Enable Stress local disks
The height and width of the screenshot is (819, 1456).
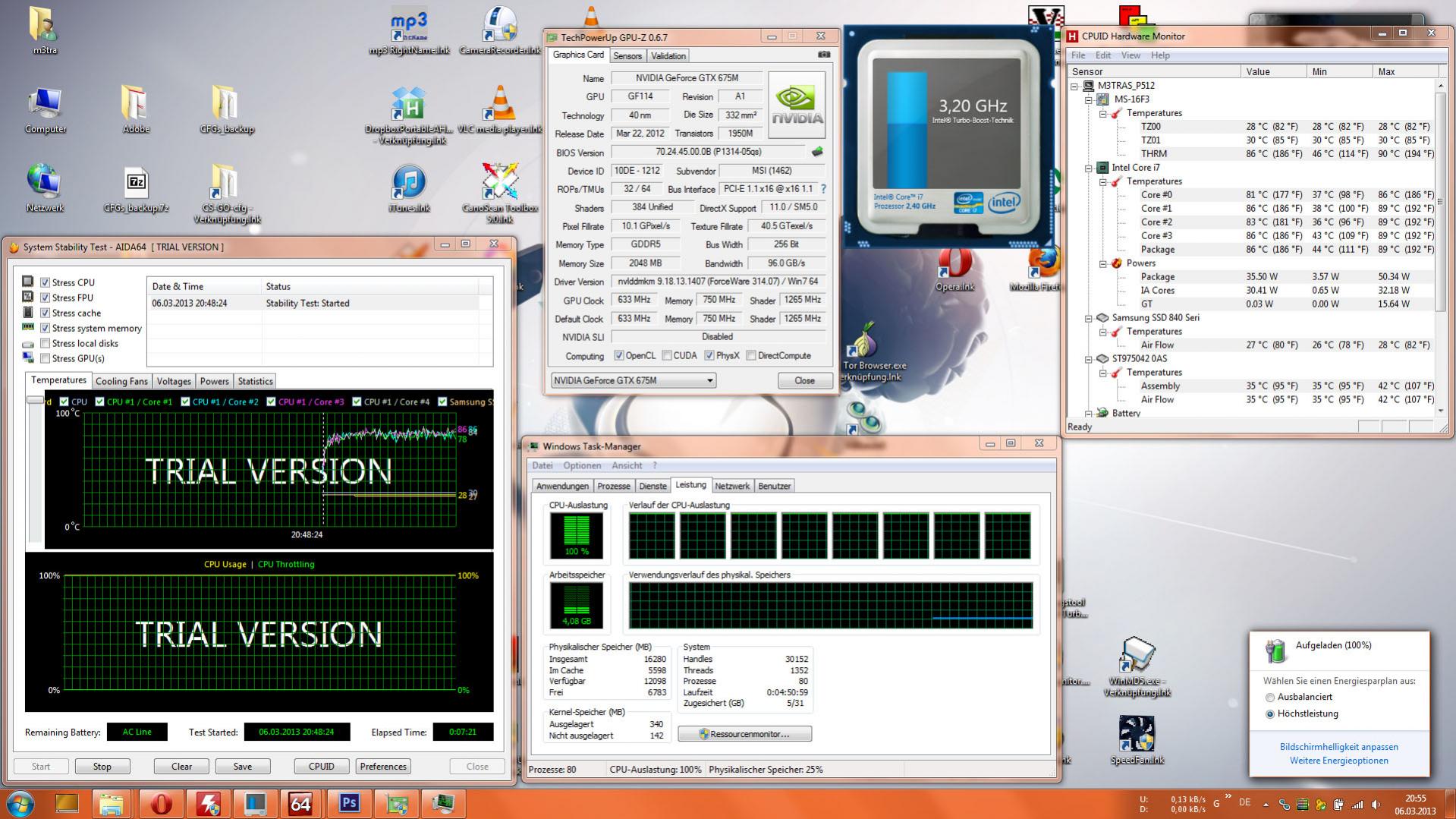(46, 343)
